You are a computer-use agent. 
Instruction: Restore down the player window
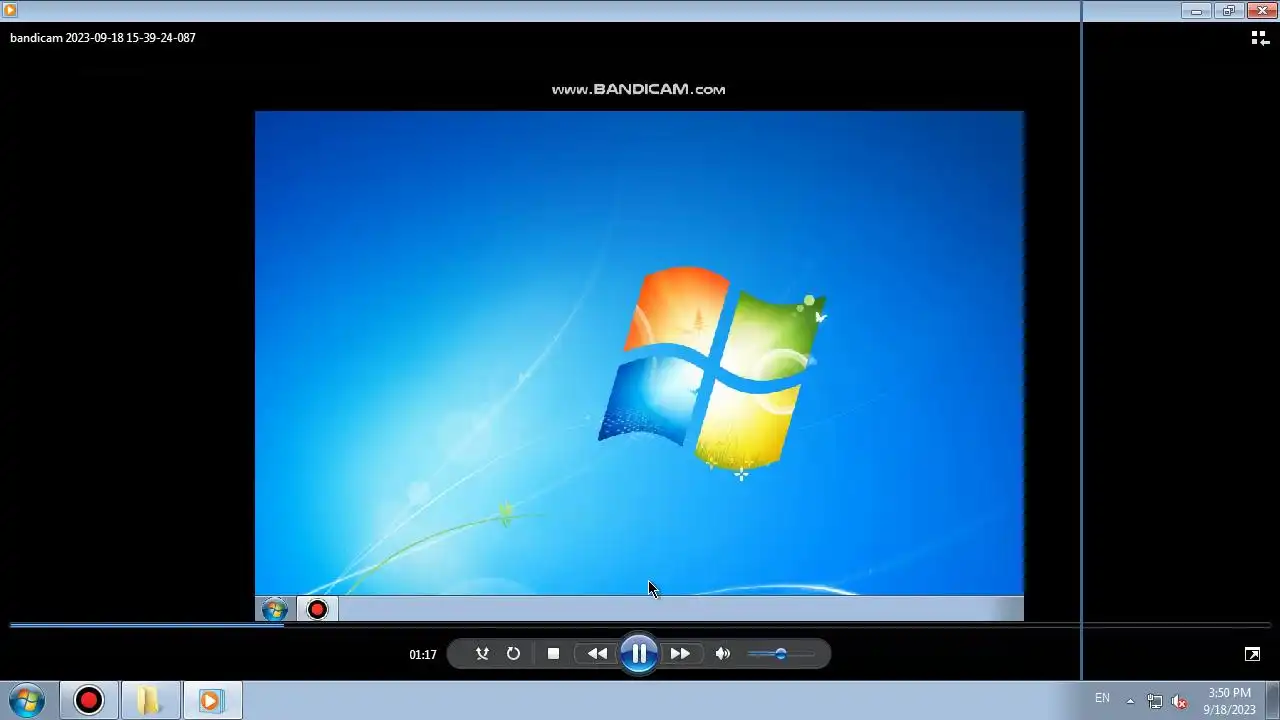click(1228, 10)
